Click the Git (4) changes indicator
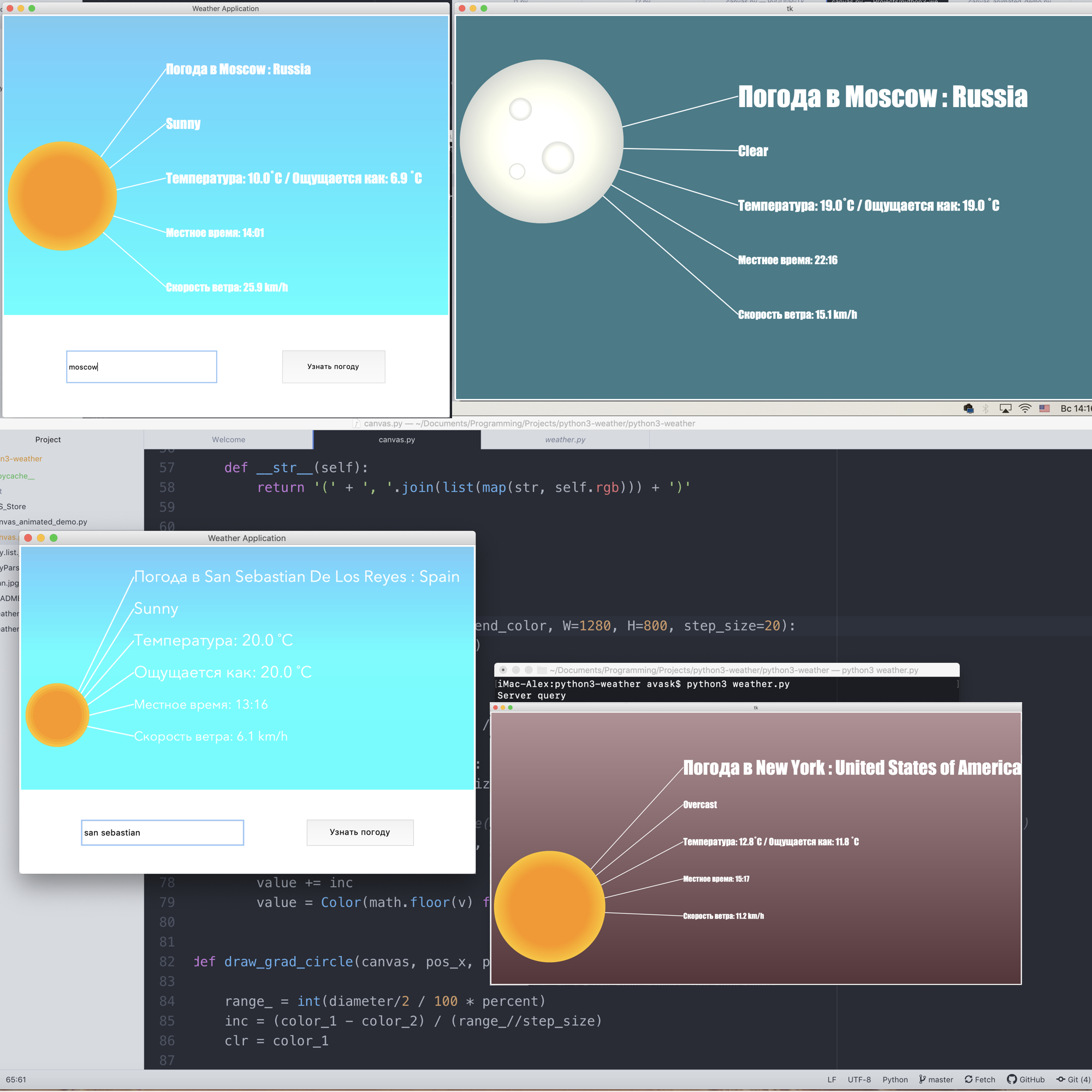This screenshot has width=1092, height=1092. (x=1073, y=1079)
